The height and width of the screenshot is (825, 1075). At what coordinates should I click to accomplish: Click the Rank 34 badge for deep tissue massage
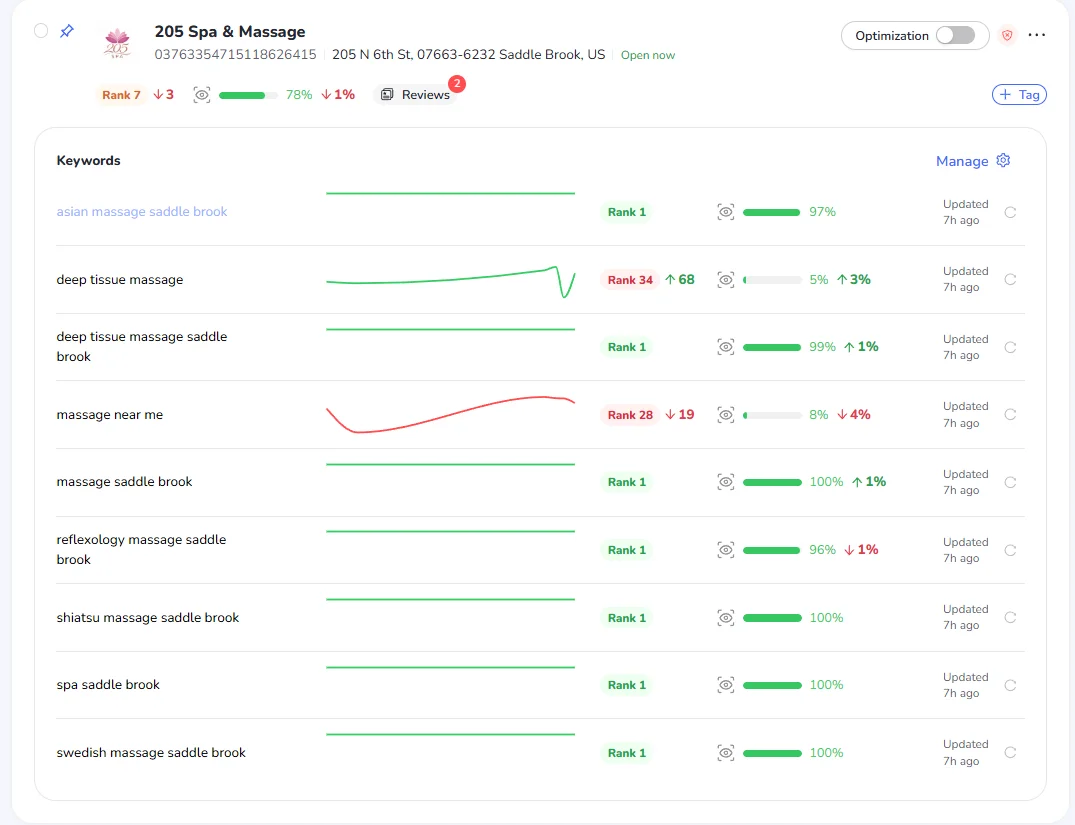point(630,280)
